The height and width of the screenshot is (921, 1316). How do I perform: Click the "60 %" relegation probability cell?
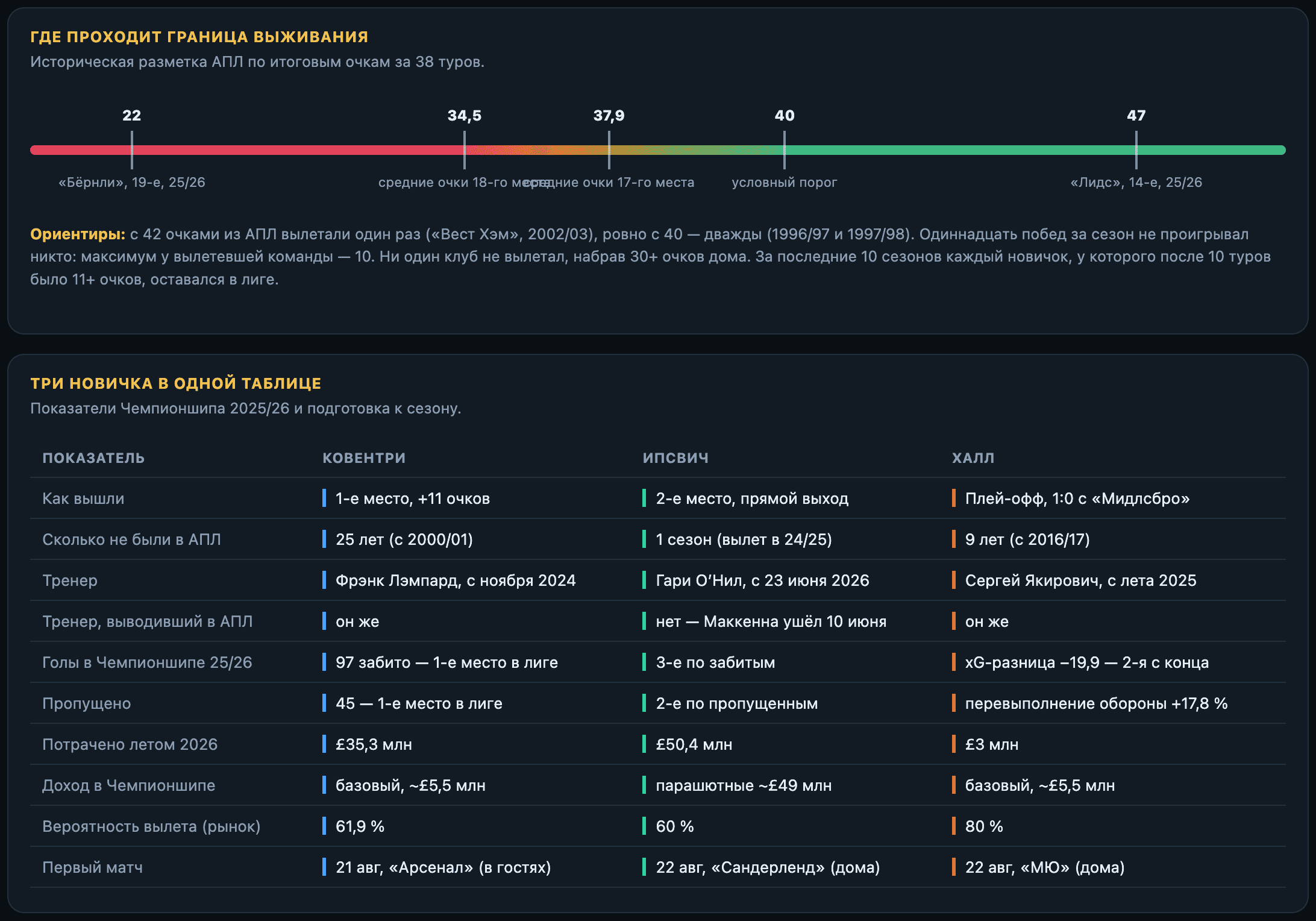tap(675, 826)
